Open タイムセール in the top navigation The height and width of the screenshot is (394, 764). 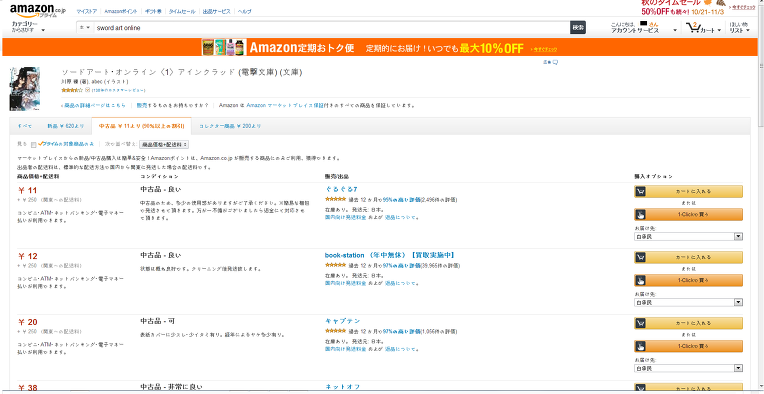pyautogui.click(x=182, y=11)
